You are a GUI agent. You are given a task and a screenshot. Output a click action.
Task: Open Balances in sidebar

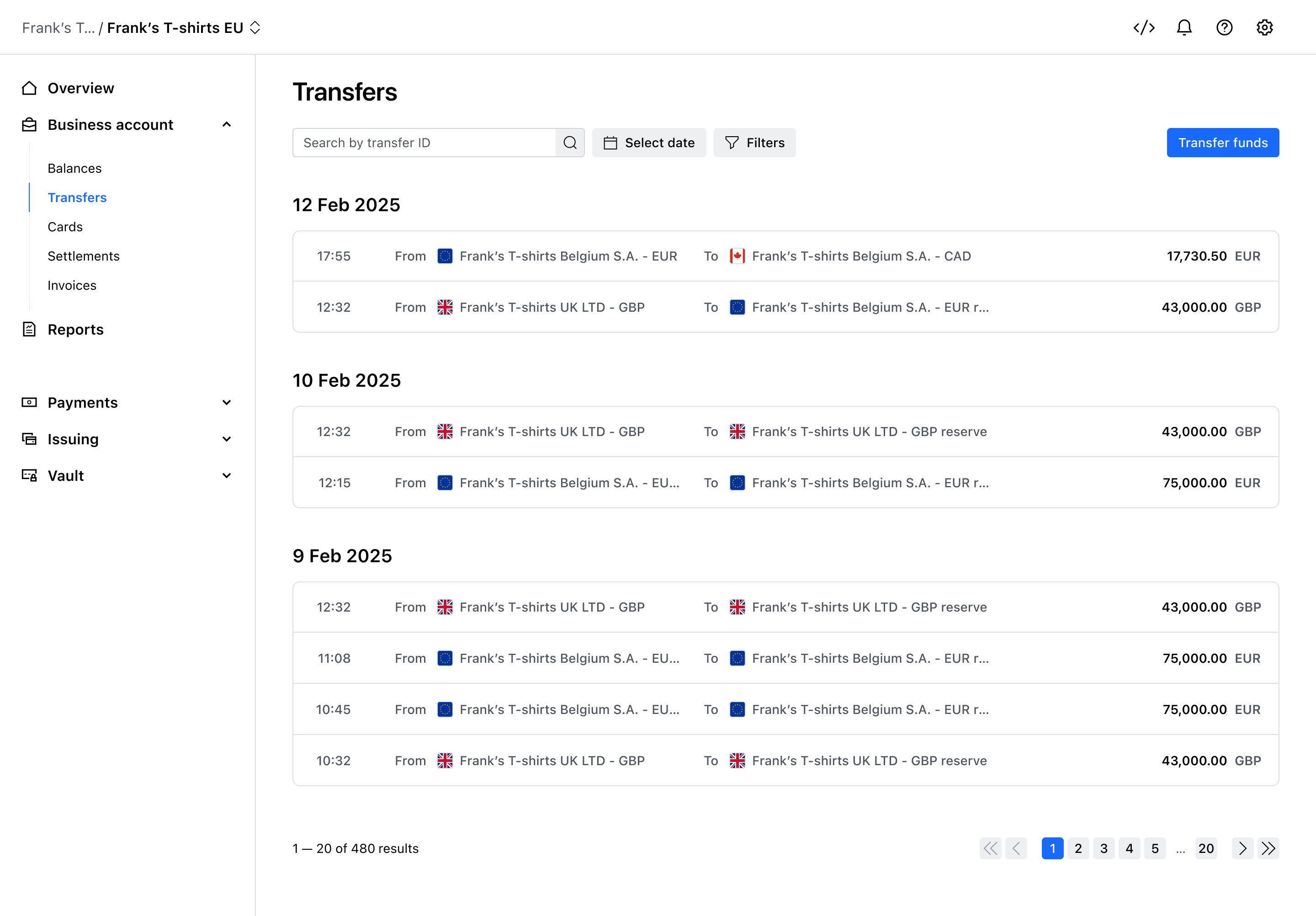(x=74, y=169)
